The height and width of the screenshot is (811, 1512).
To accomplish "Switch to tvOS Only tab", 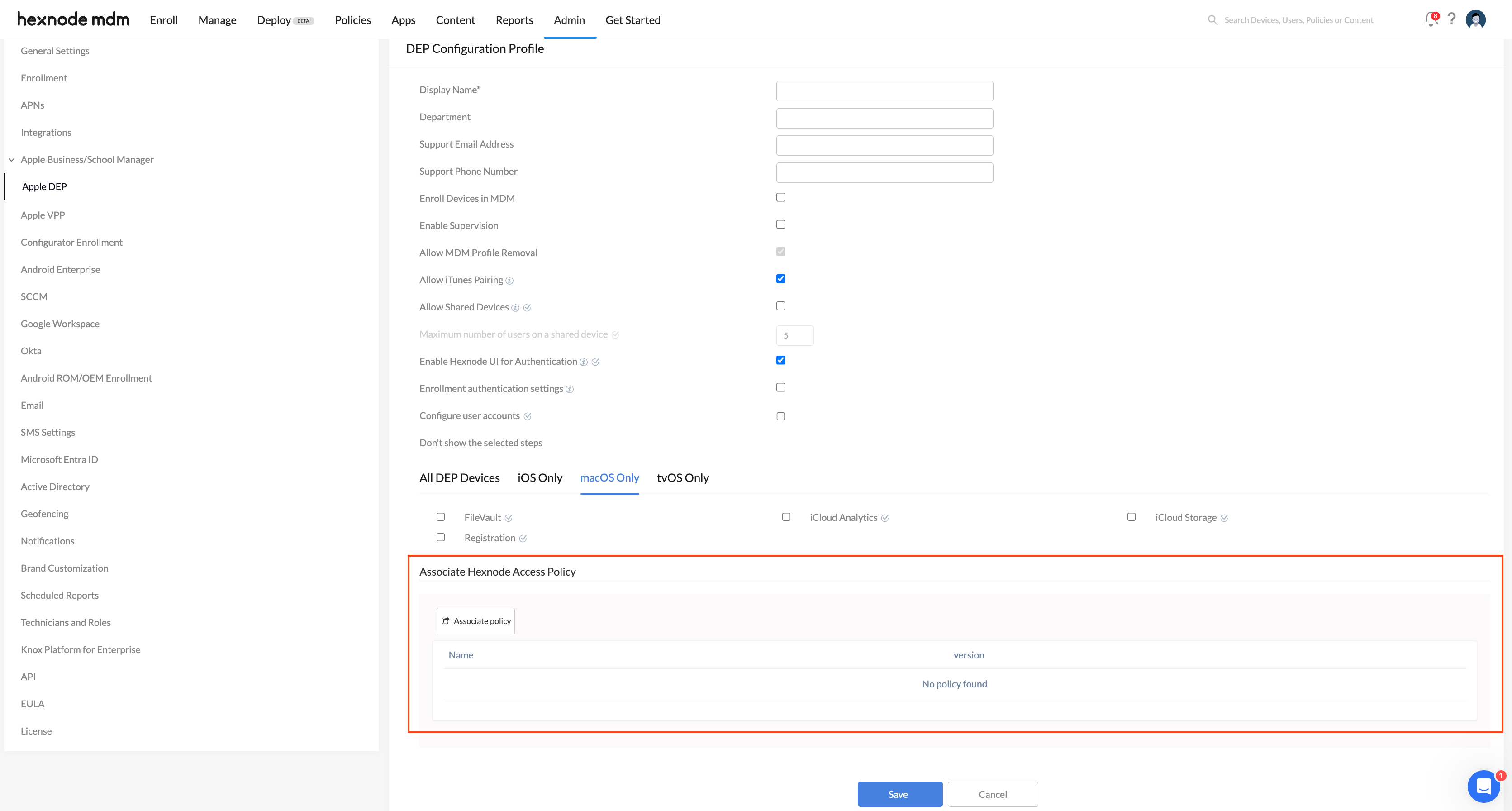I will pos(683,478).
